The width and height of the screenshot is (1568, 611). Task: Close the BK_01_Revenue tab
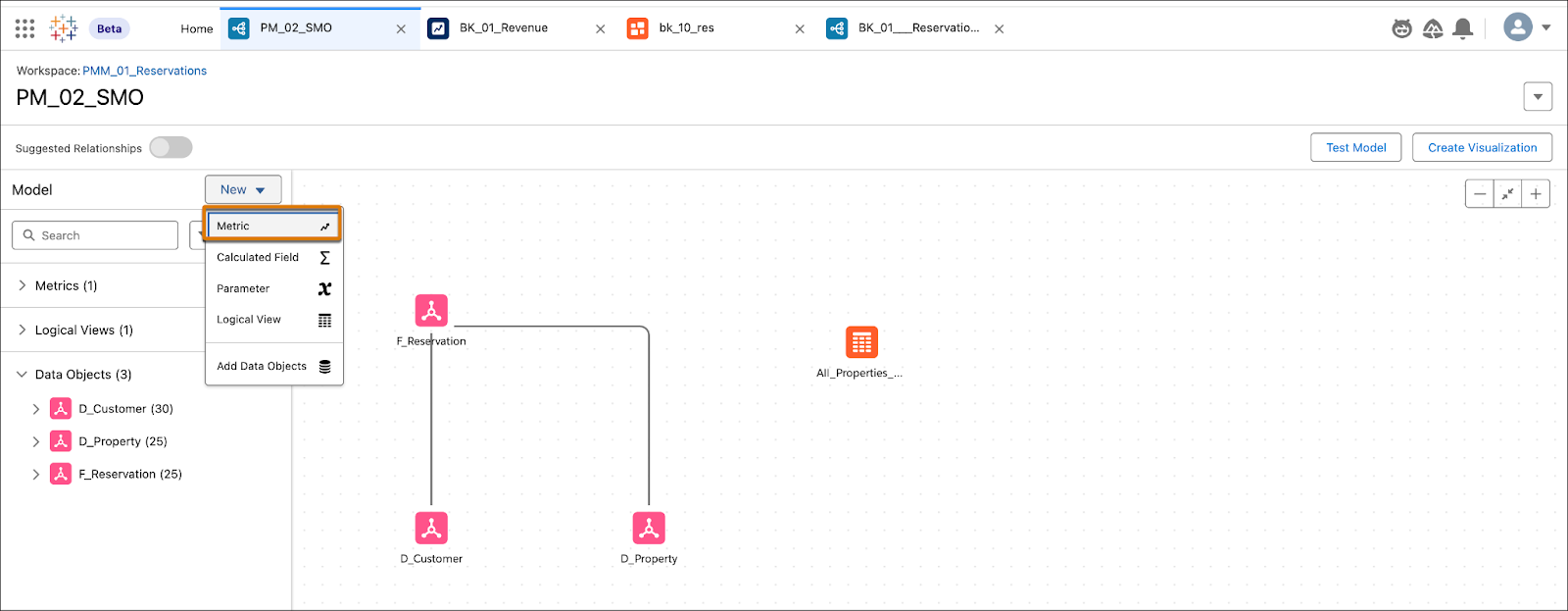601,29
